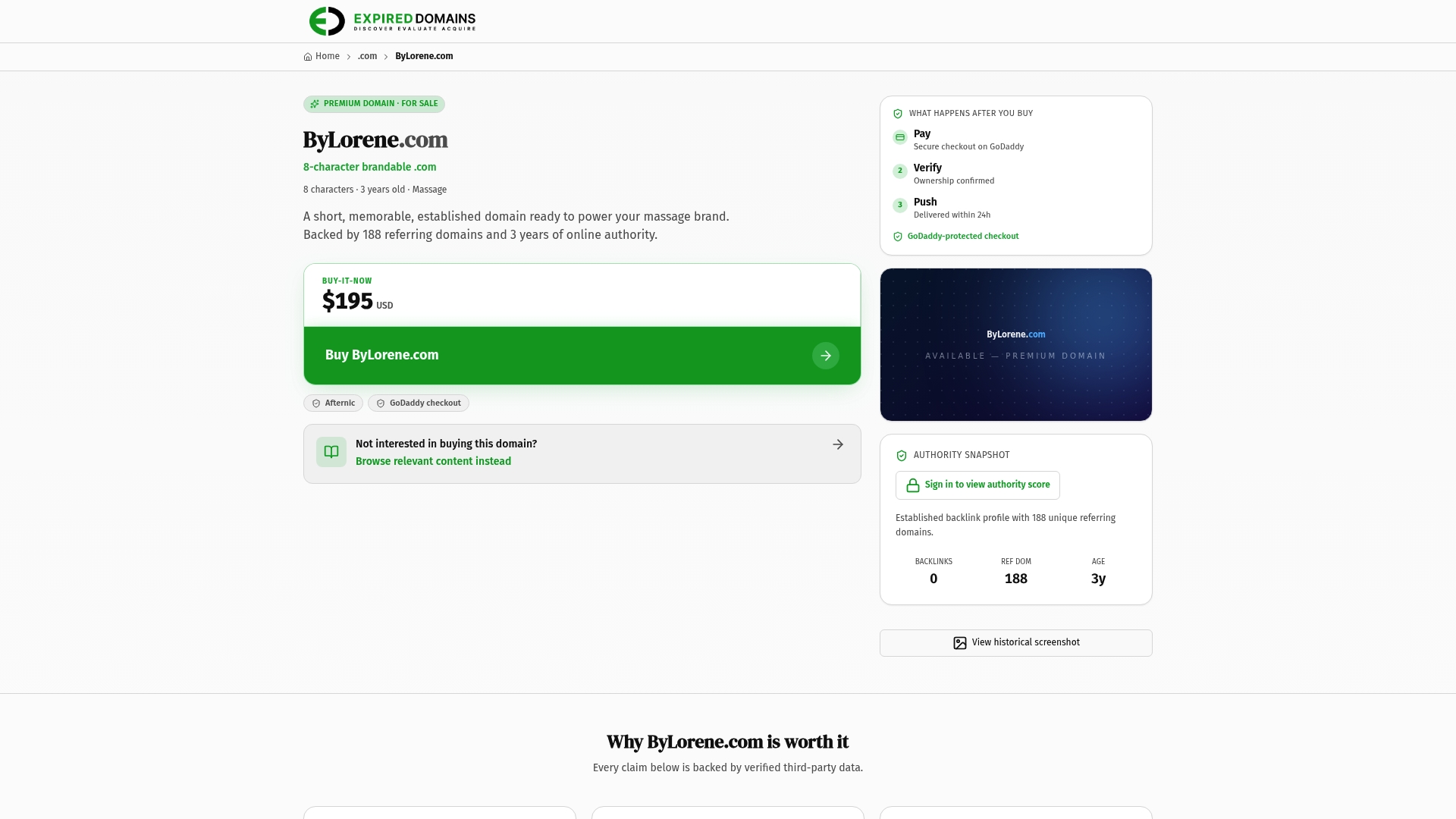Buy ByLorene.com with the green button
Viewport: 1456px width, 819px height.
coord(582,356)
